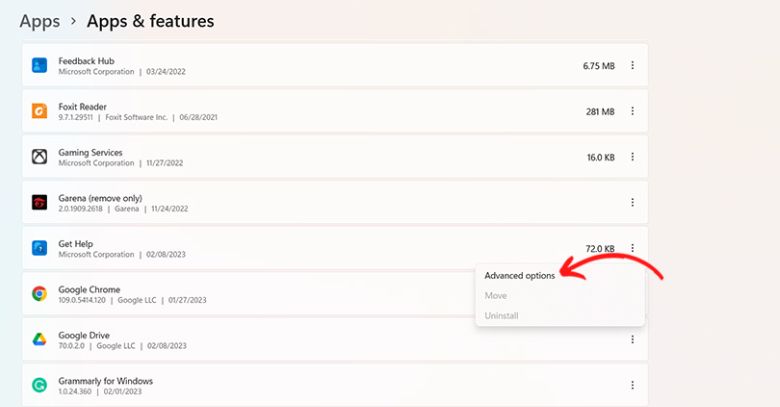Click the Foxit Reader app icon
780x407 pixels.
coord(39,111)
